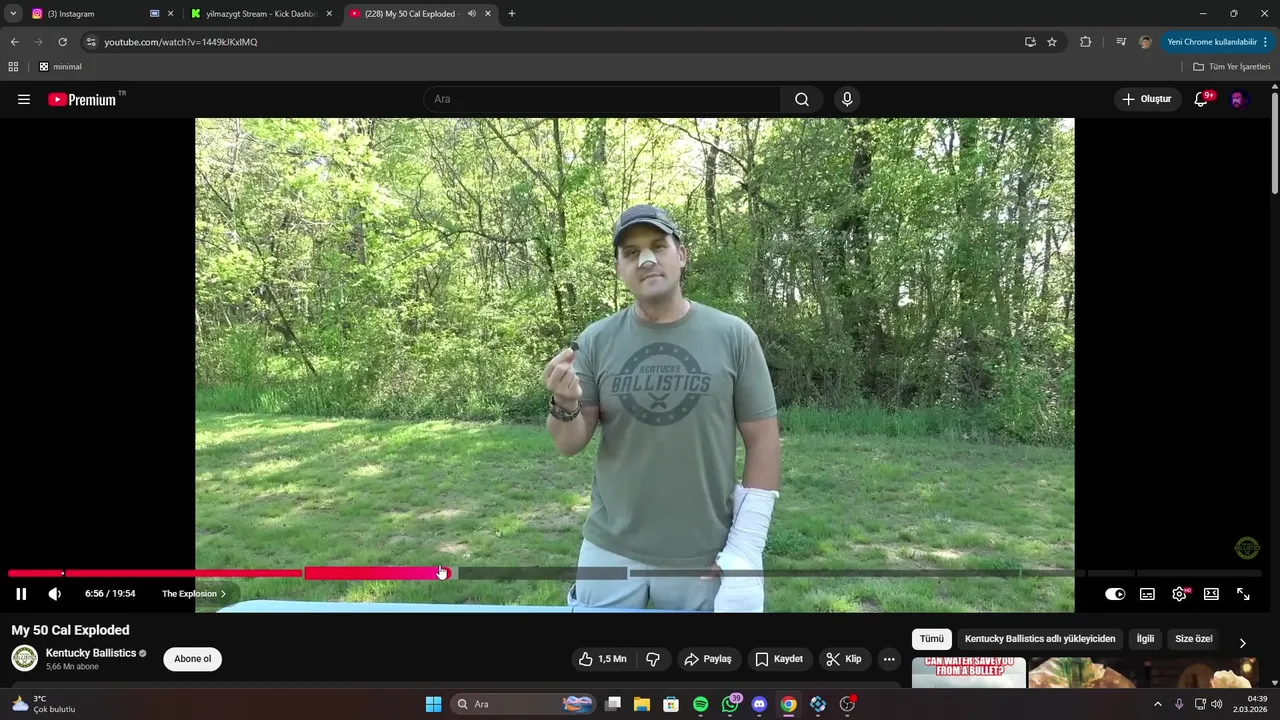Close the My 50 Cal Exploded tab
Image resolution: width=1280 pixels, height=720 pixels.
[x=488, y=14]
